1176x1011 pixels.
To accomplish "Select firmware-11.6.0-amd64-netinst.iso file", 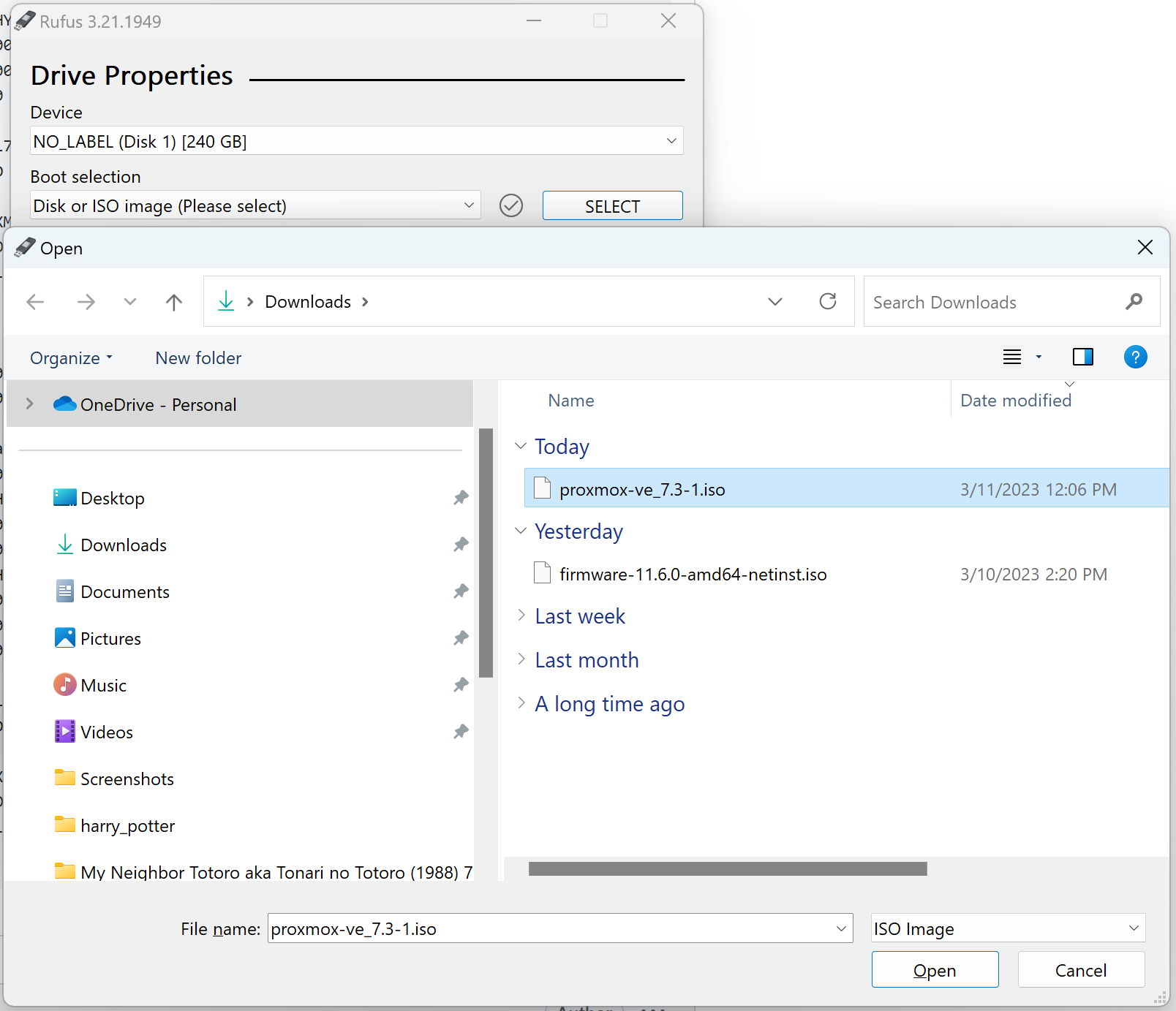I will click(693, 575).
